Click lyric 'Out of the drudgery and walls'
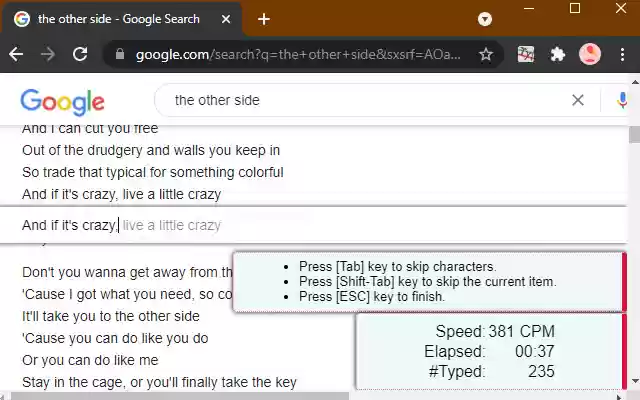 click(x=151, y=150)
